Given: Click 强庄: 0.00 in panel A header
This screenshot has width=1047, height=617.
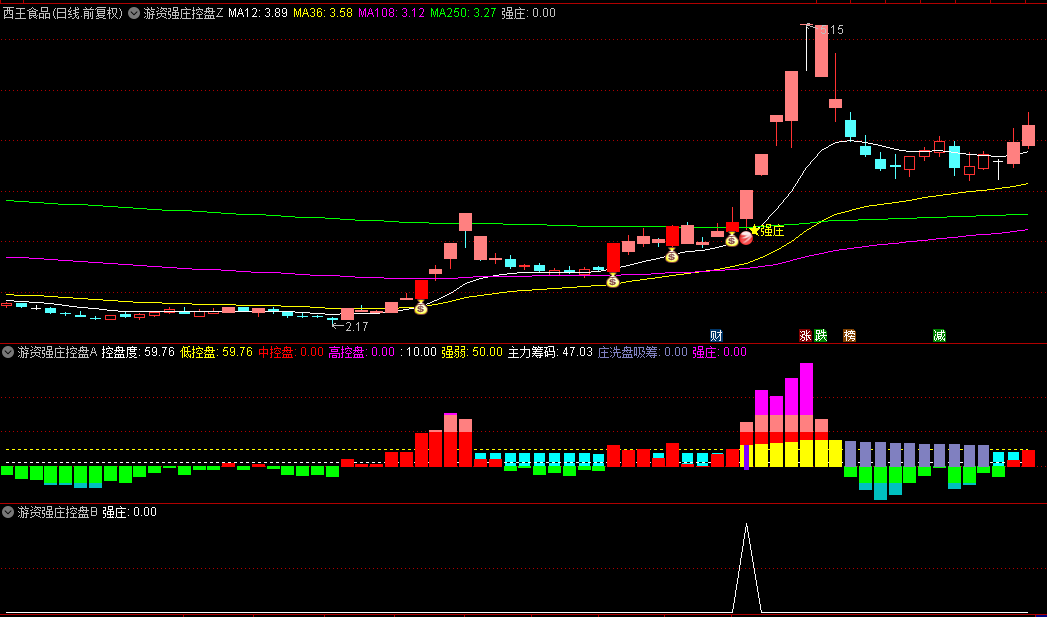Looking at the screenshot, I should click(x=719, y=352).
